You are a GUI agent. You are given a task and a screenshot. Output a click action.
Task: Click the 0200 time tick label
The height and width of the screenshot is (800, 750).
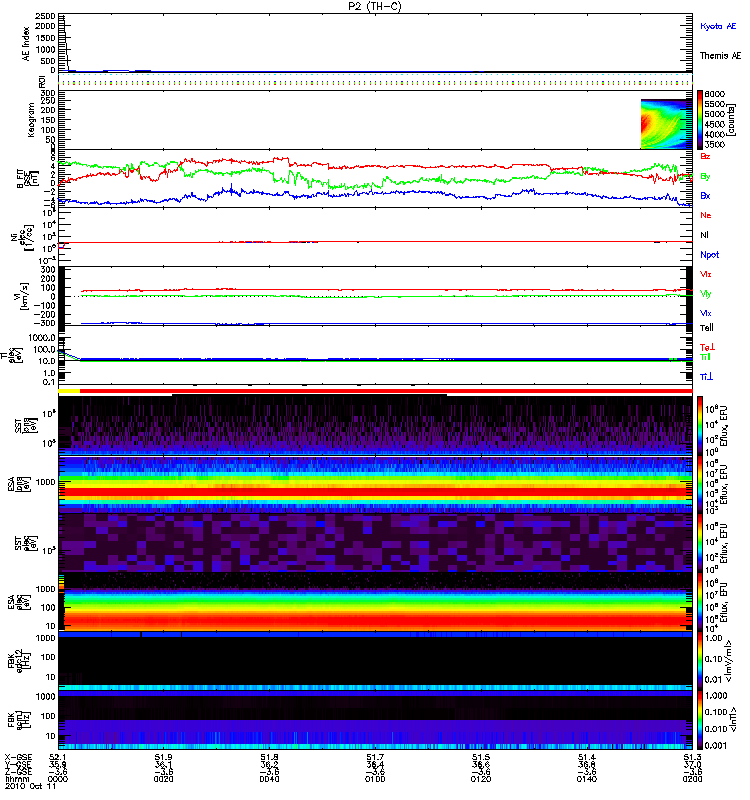tap(692, 779)
